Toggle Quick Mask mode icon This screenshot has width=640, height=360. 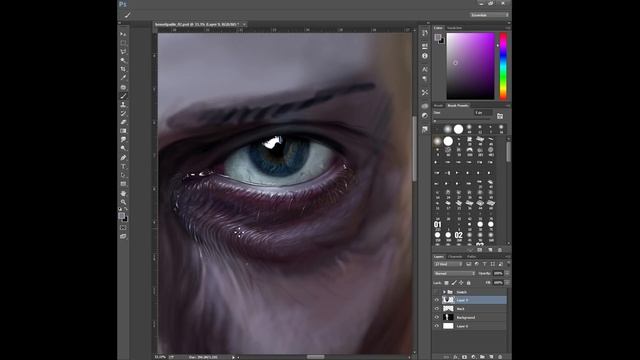click(x=123, y=228)
